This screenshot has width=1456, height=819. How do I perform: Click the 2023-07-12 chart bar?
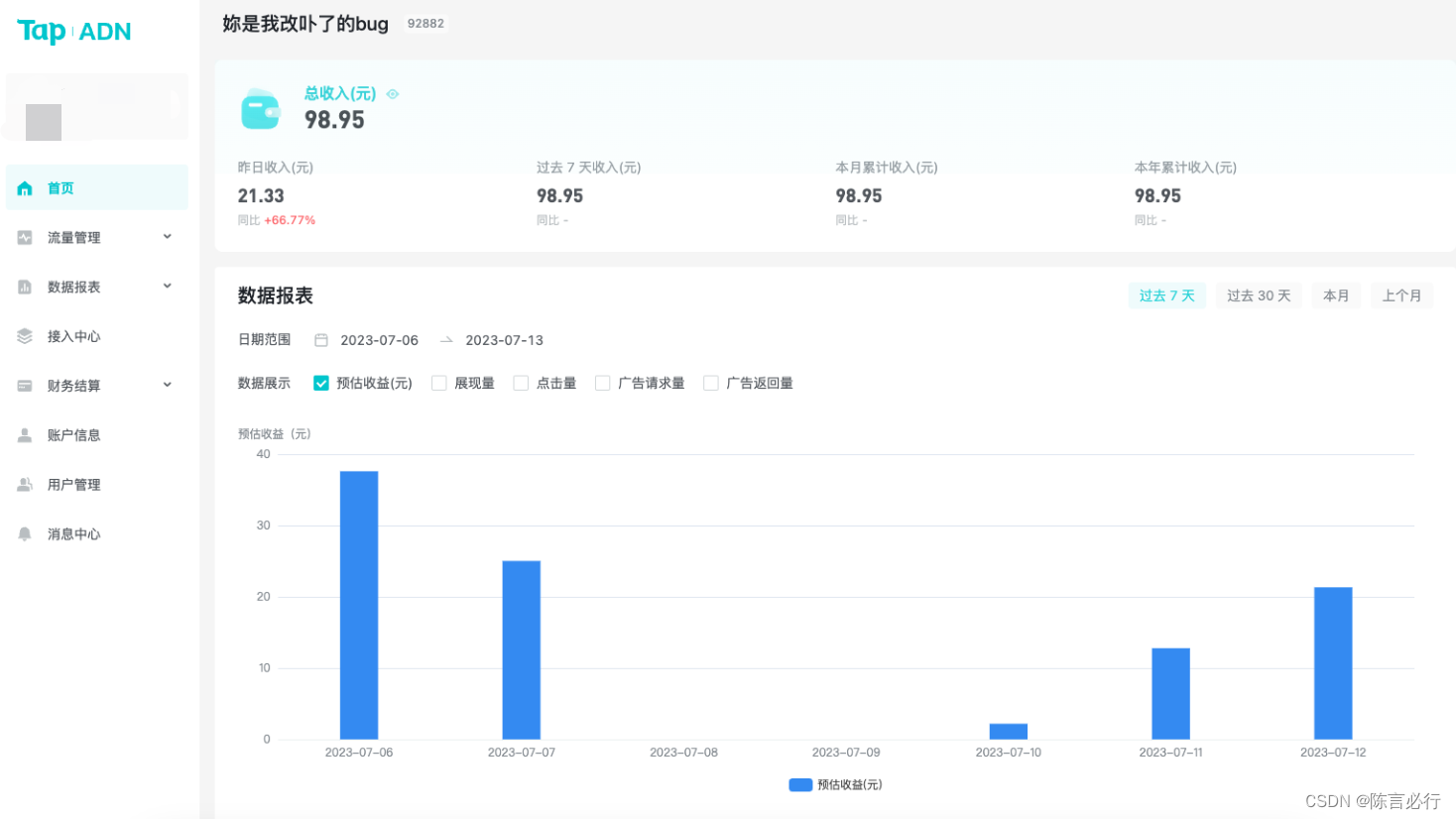1333,663
